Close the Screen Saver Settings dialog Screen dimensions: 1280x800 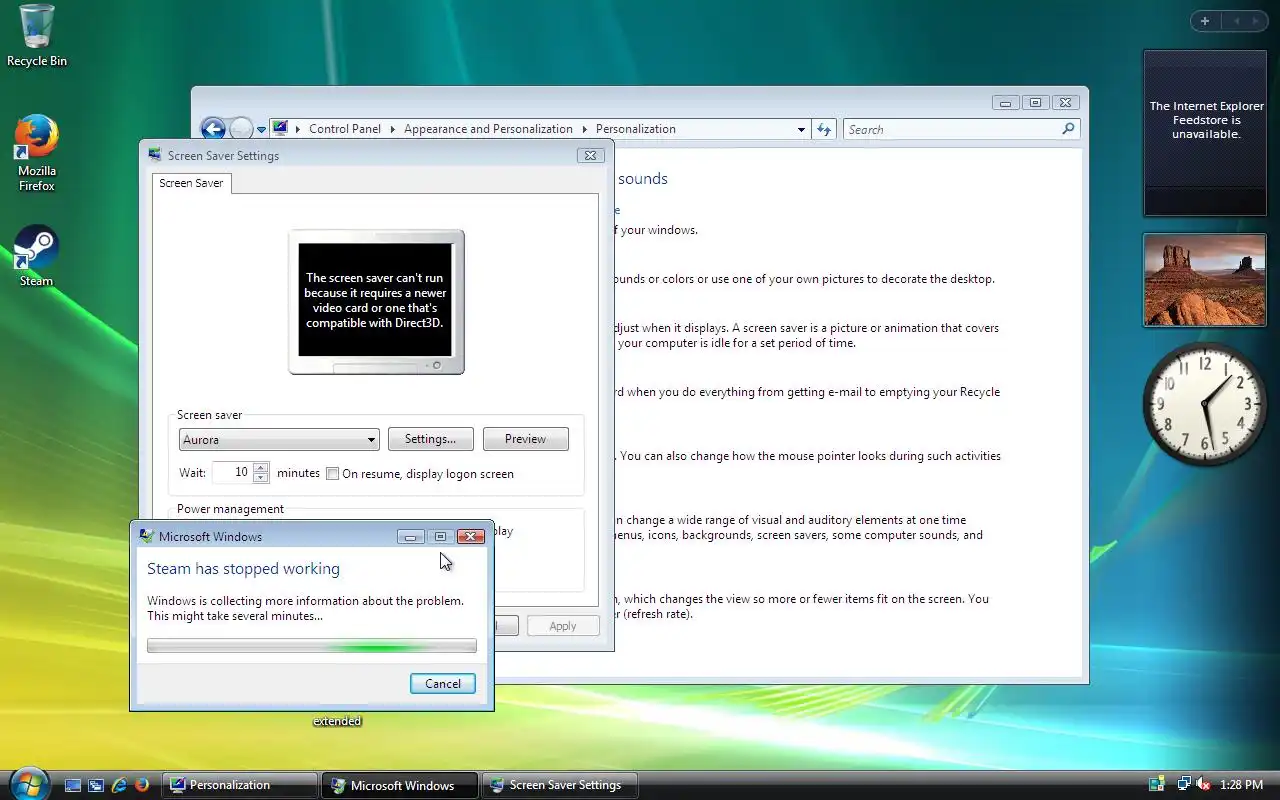(x=590, y=156)
